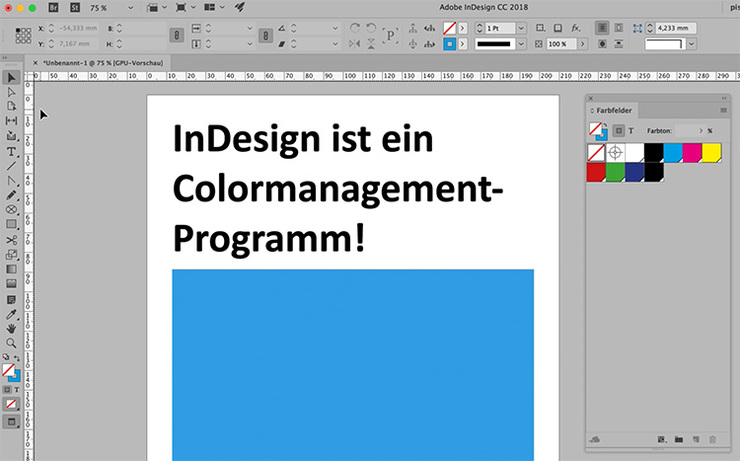This screenshot has width=740, height=461.
Task: Click the swatch views button in Farbfelder
Action: click(x=662, y=439)
